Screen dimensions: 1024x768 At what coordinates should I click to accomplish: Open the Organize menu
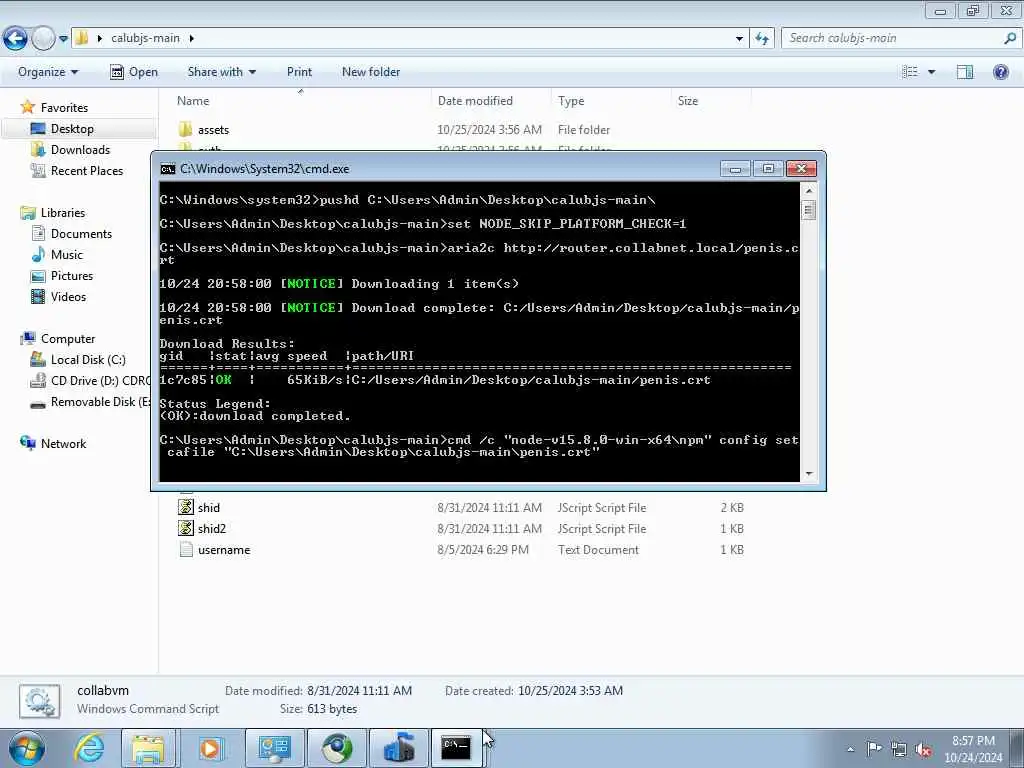(x=48, y=72)
